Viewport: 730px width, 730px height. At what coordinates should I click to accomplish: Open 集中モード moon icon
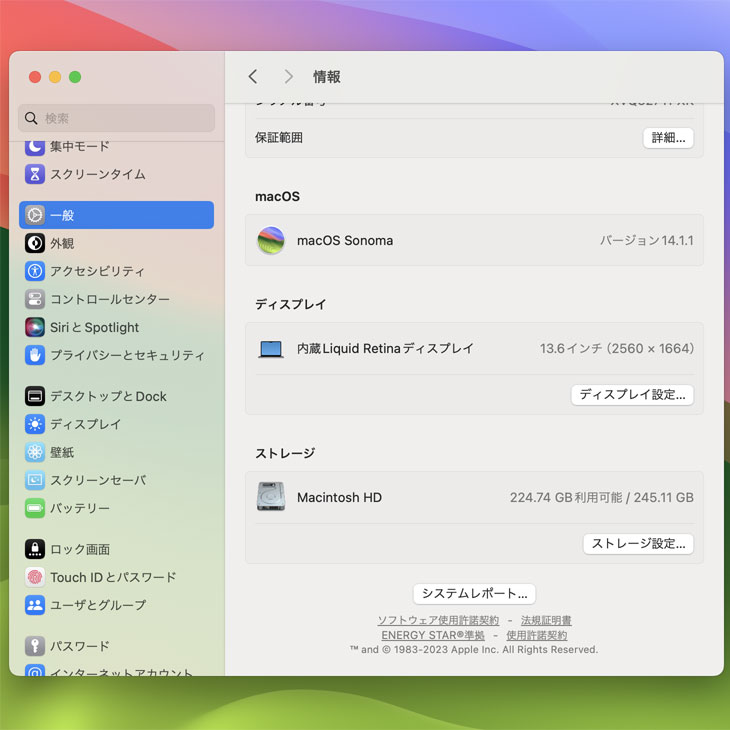(x=35, y=147)
